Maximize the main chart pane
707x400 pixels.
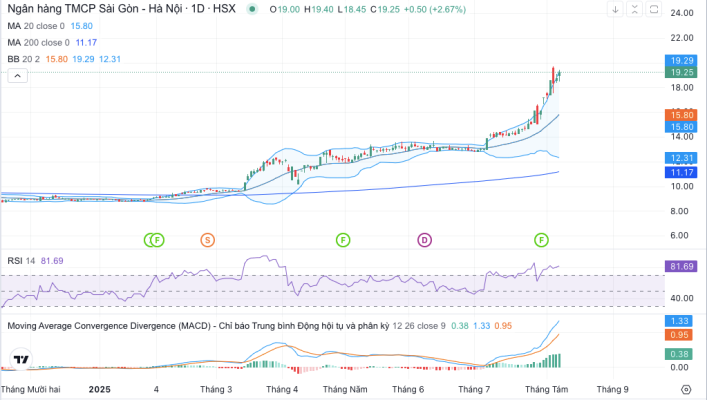pyautogui.click(x=654, y=9)
